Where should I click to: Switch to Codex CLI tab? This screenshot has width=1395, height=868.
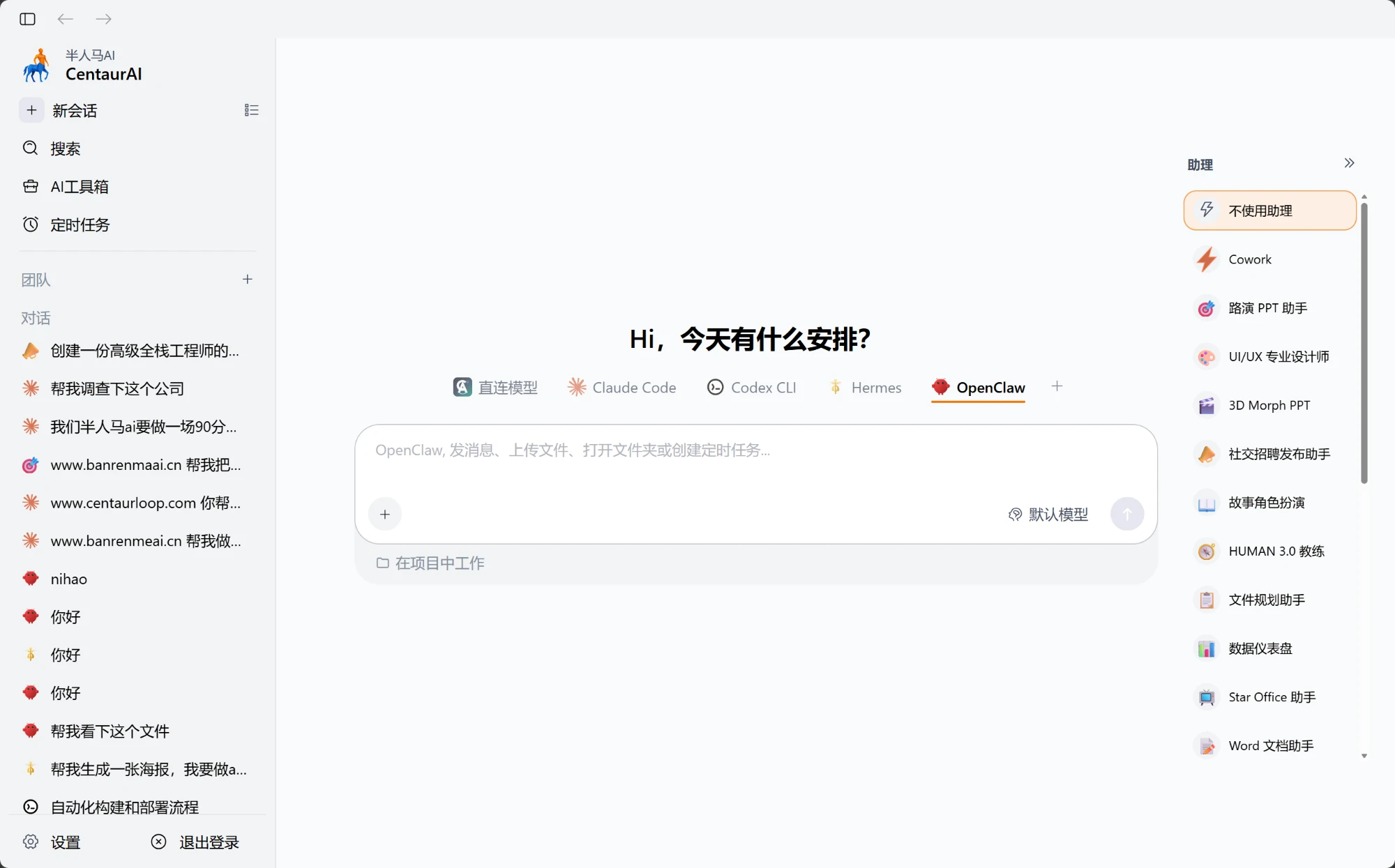click(x=752, y=388)
